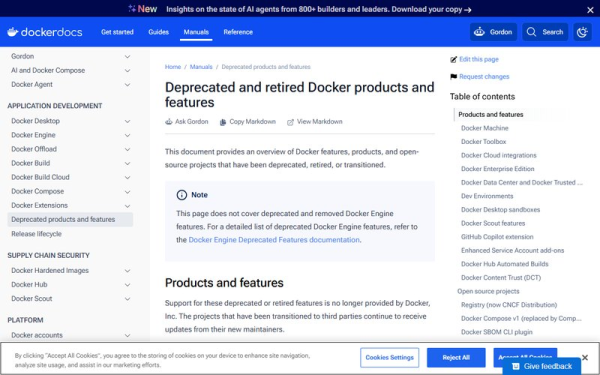Viewport: 600px width, 375px height.
Task: Go to Manuals in the breadcrumb
Action: click(201, 67)
